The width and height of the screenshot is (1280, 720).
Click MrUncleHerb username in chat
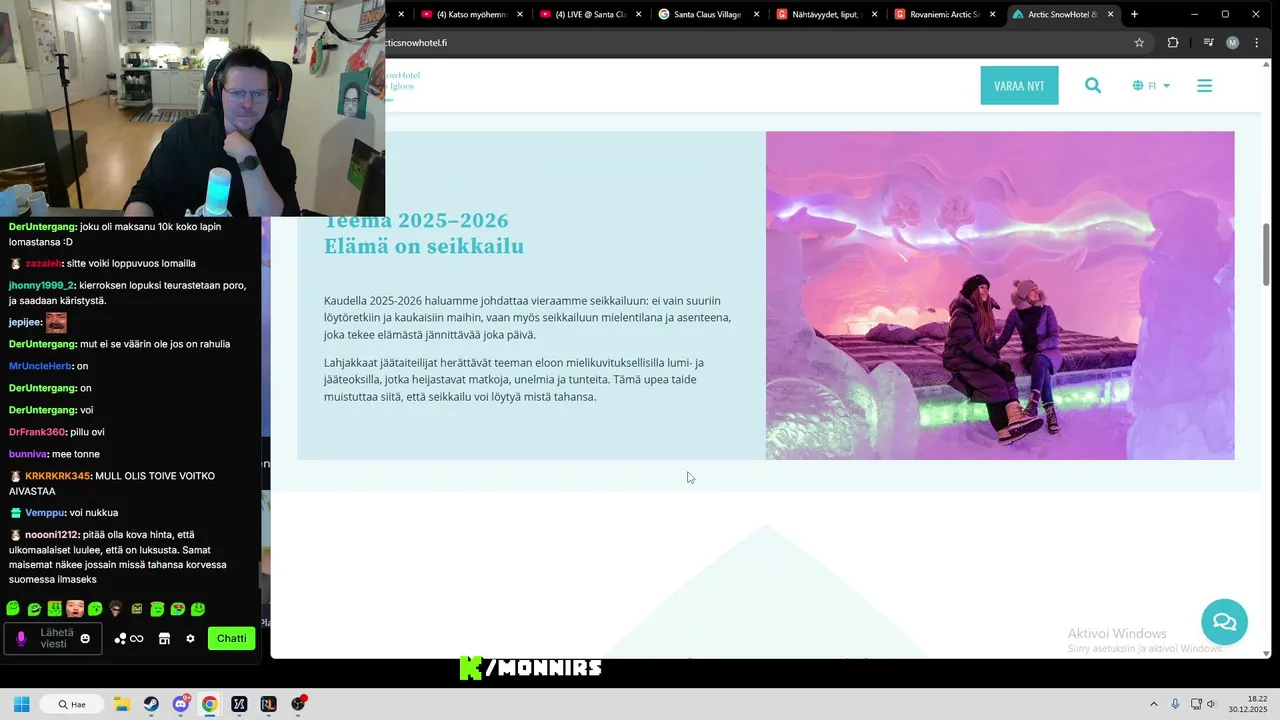(40, 366)
